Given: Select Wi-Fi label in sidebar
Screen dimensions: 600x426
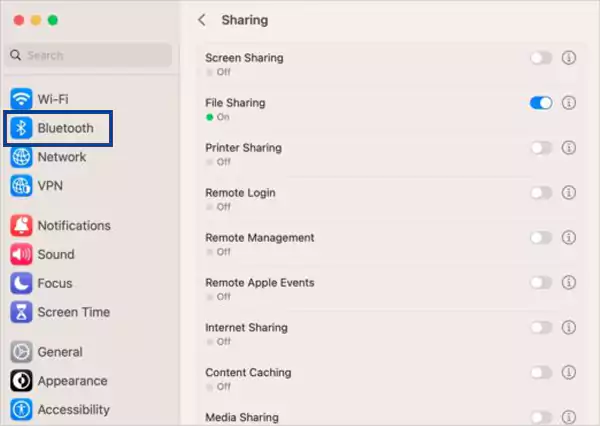Looking at the screenshot, I should point(53,99).
